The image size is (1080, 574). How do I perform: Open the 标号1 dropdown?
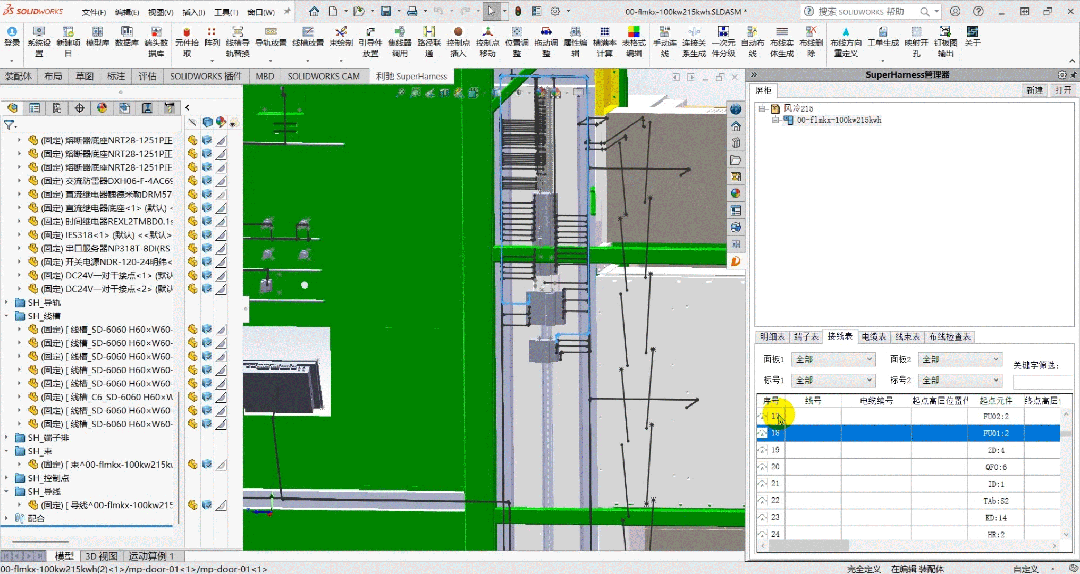pyautogui.click(x=834, y=380)
